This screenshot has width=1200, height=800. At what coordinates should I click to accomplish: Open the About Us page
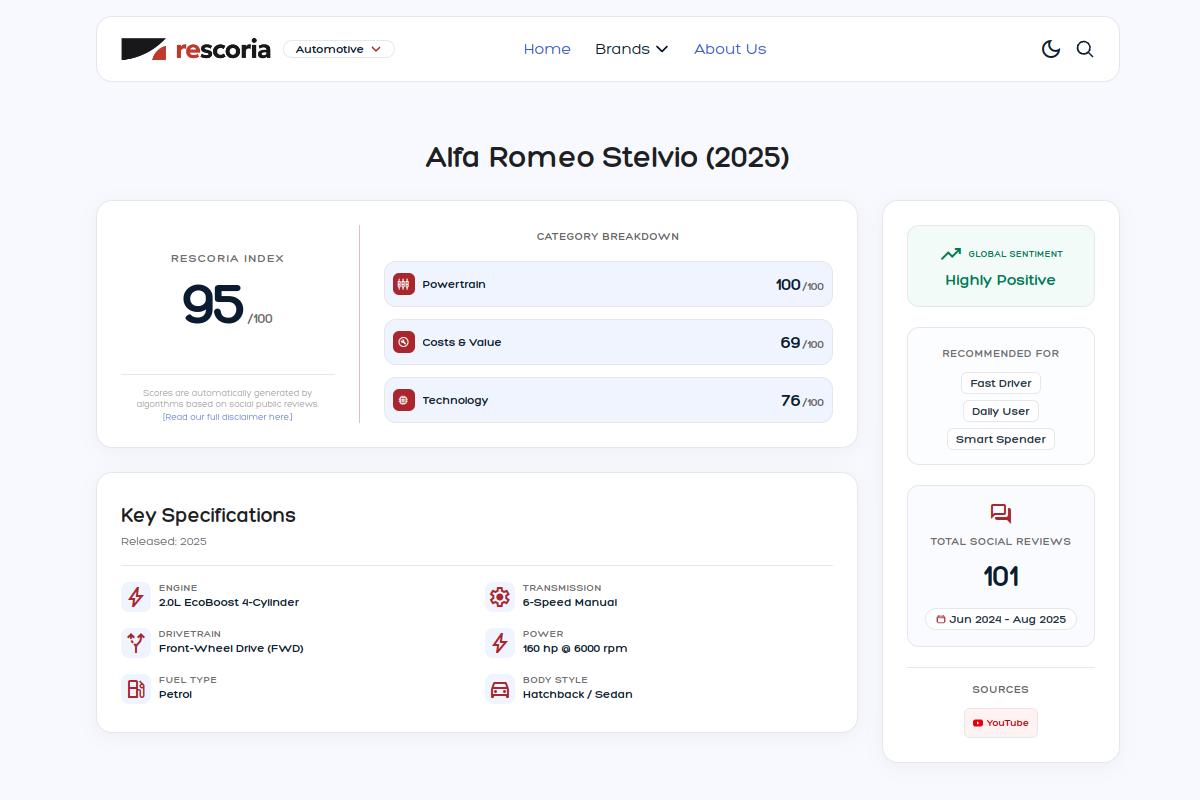coord(730,49)
